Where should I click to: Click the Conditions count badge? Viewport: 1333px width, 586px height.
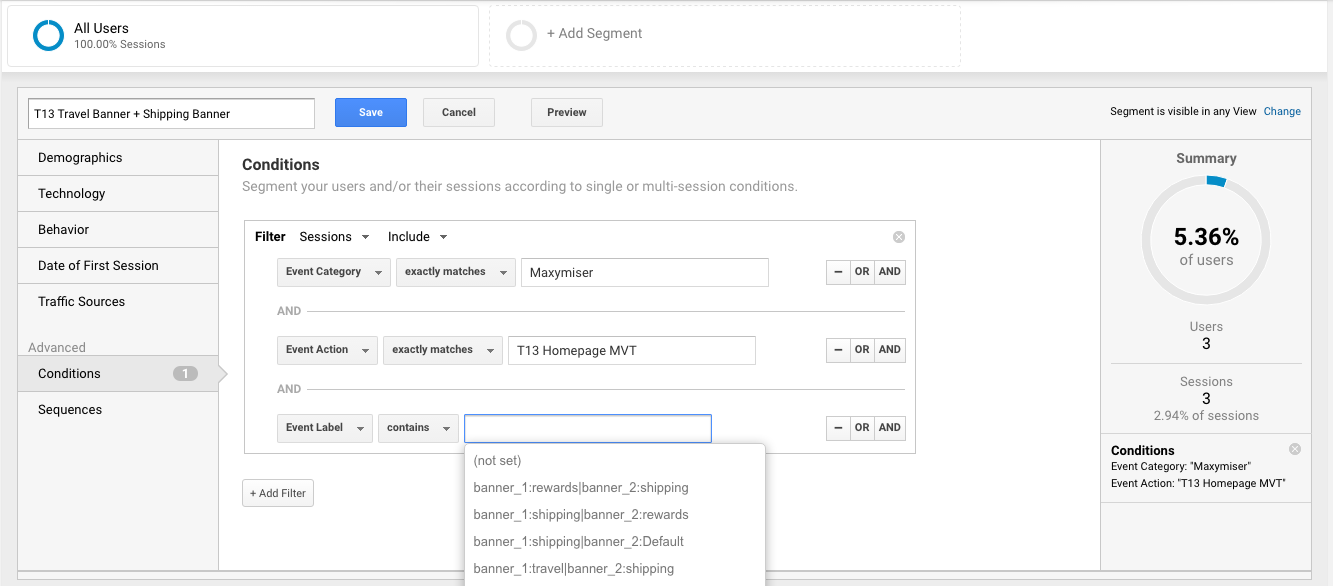click(185, 374)
